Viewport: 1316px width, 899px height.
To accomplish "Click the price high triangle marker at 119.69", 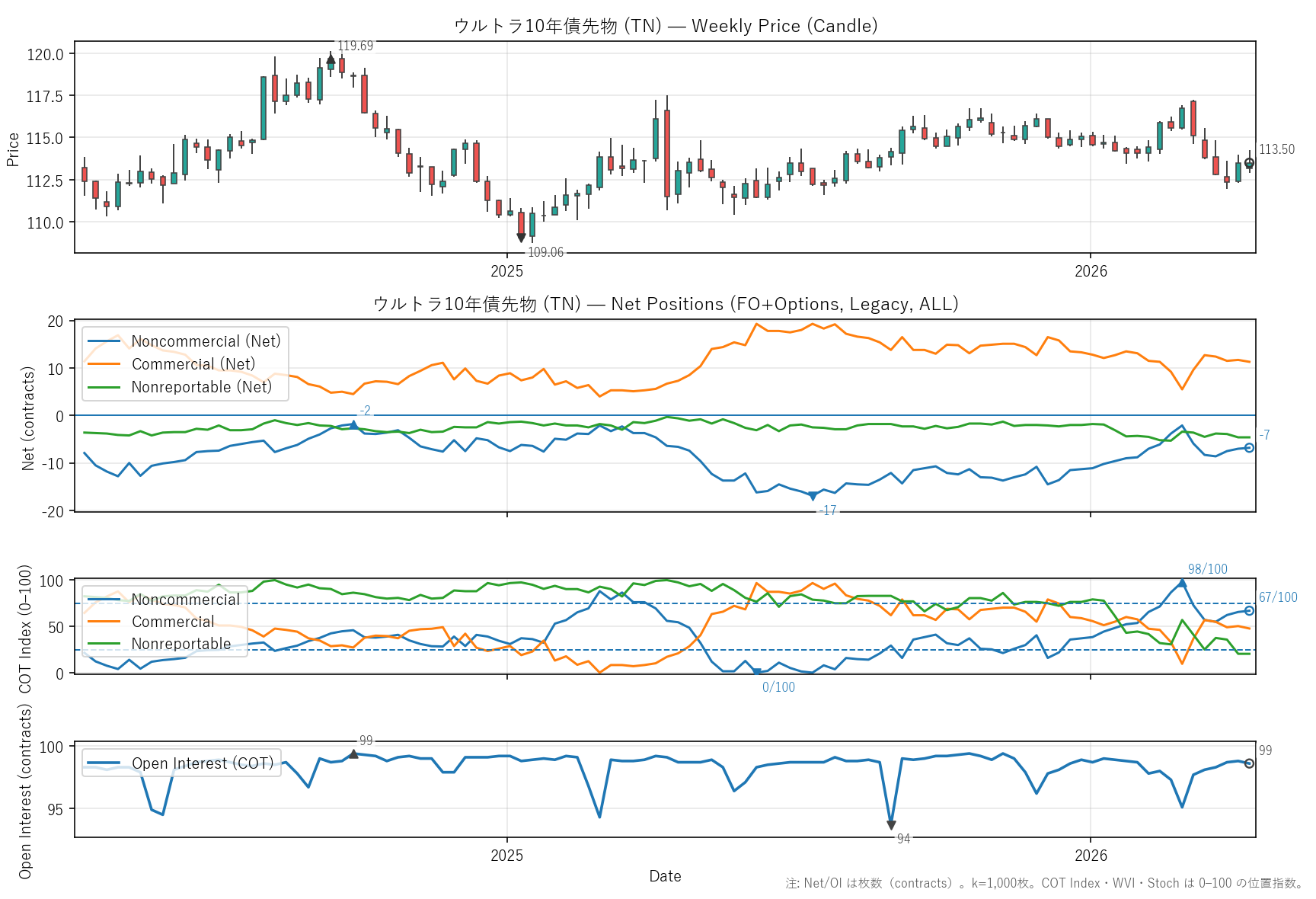I will [331, 59].
